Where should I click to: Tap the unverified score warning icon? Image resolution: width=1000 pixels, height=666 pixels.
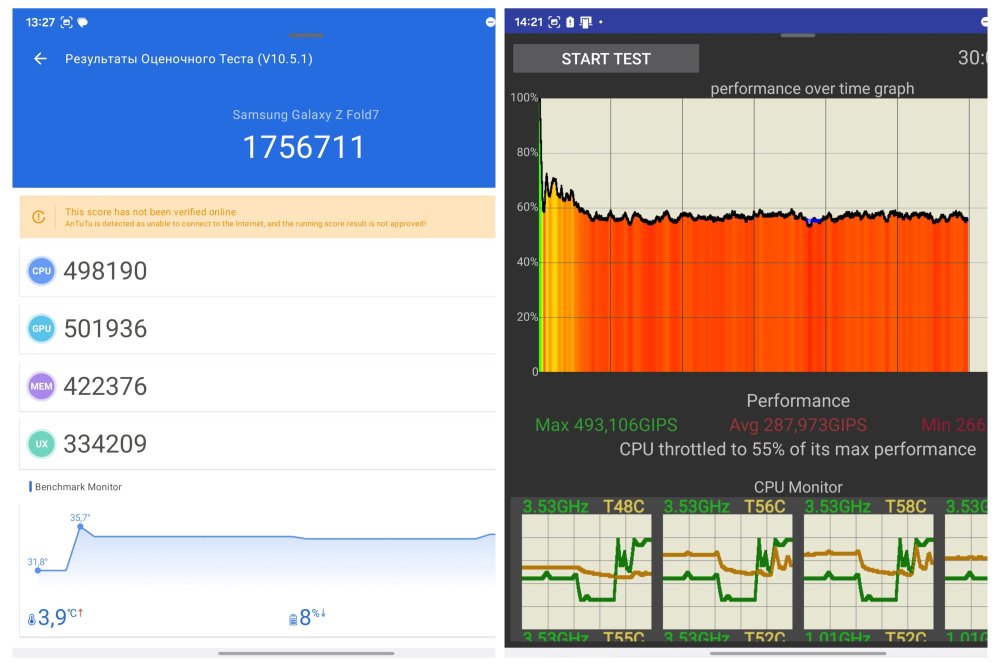tap(38, 217)
